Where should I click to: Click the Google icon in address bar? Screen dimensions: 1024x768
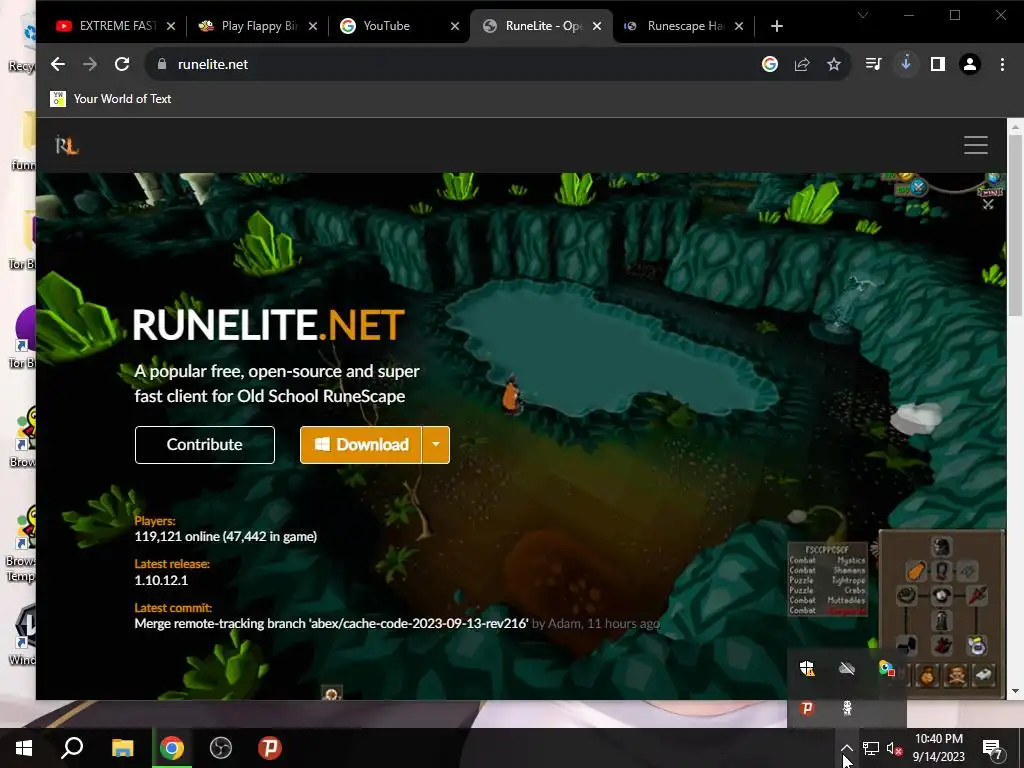pyautogui.click(x=770, y=64)
